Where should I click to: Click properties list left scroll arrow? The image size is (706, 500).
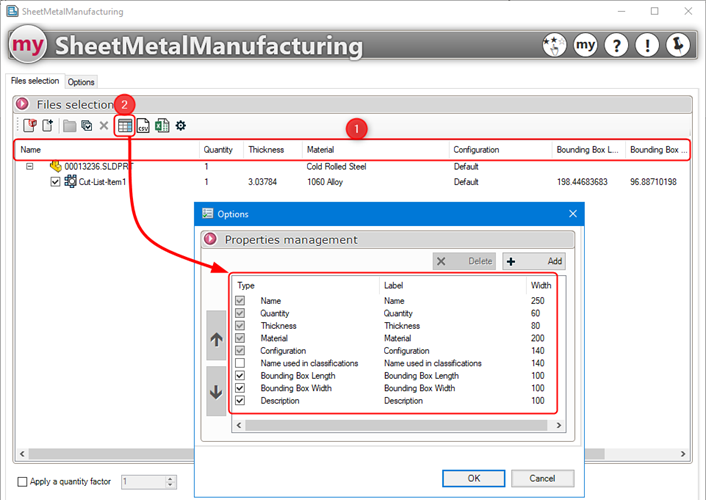tap(239, 425)
